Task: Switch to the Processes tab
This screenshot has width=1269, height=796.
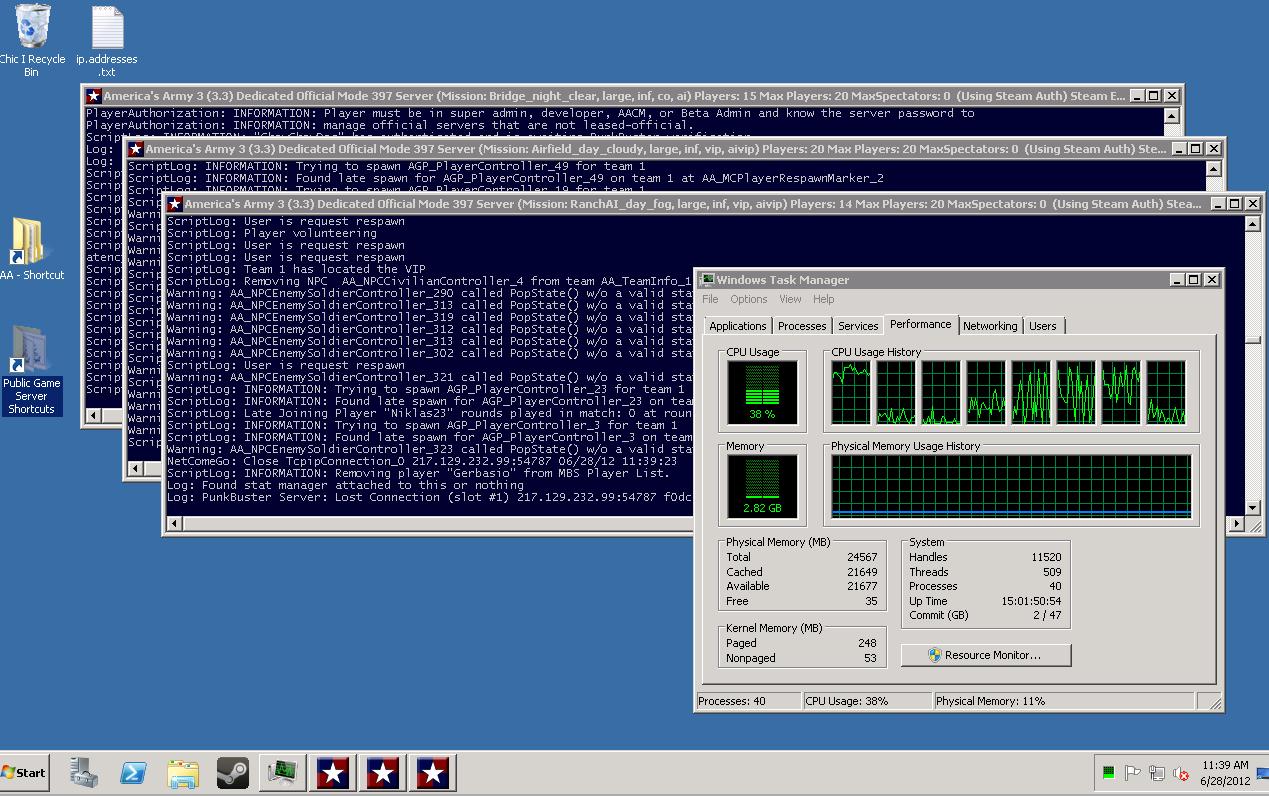Action: point(801,326)
